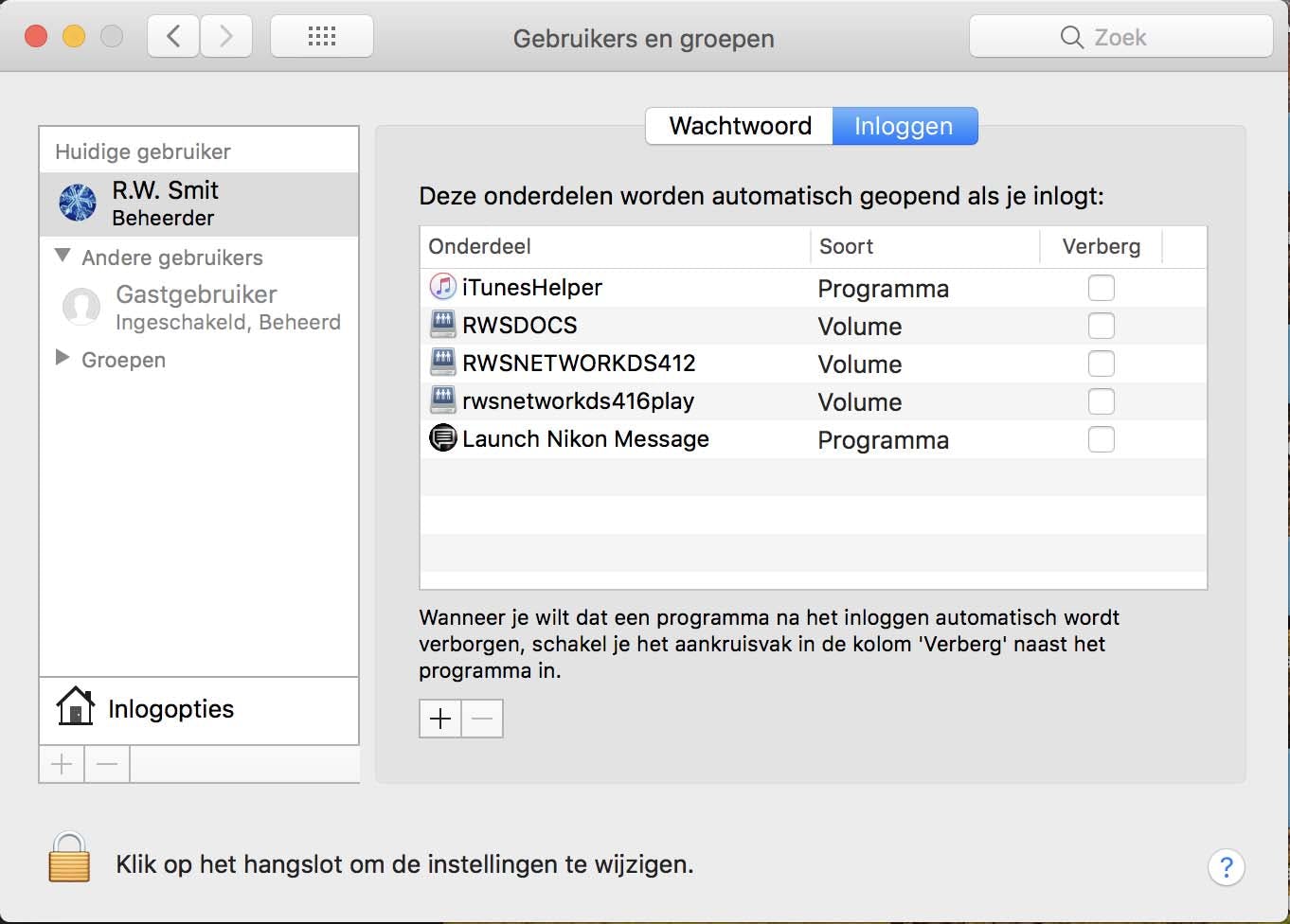1290x924 pixels.
Task: Select the RWSNETWORKDS412 item name
Action: pyautogui.click(x=579, y=363)
